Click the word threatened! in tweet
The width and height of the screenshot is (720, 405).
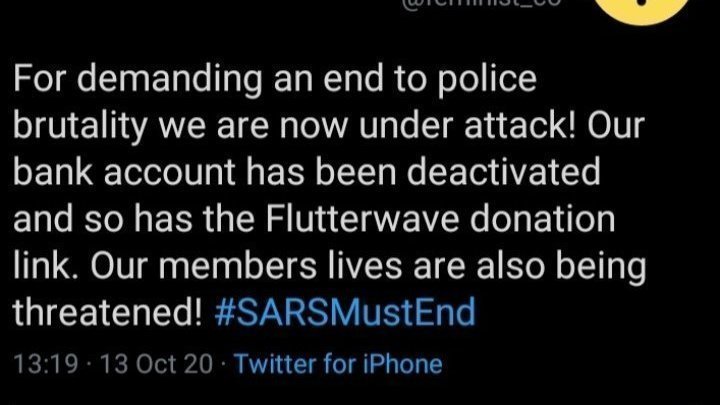click(x=107, y=312)
